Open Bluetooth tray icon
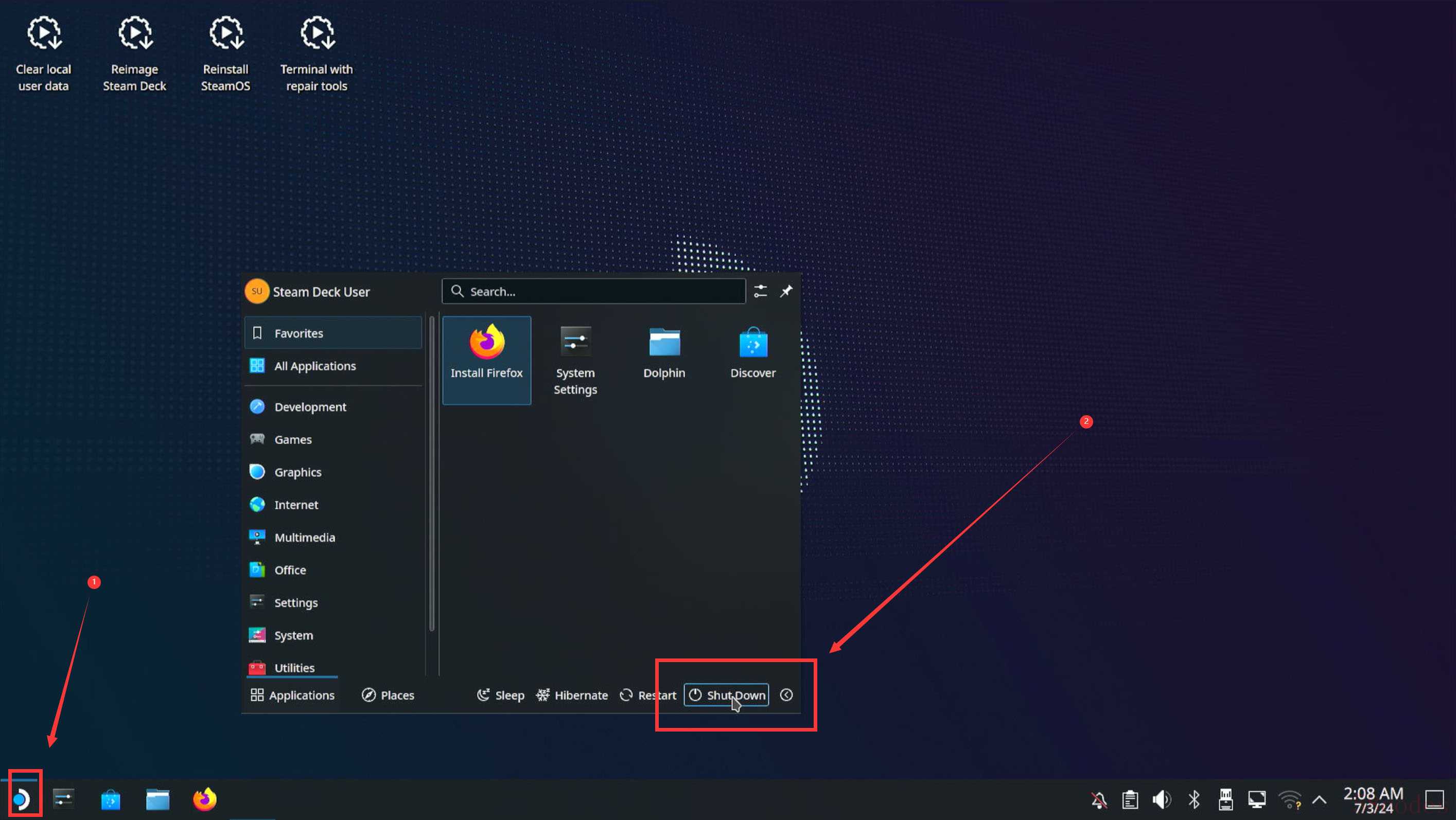This screenshot has height=820, width=1456. (1194, 799)
